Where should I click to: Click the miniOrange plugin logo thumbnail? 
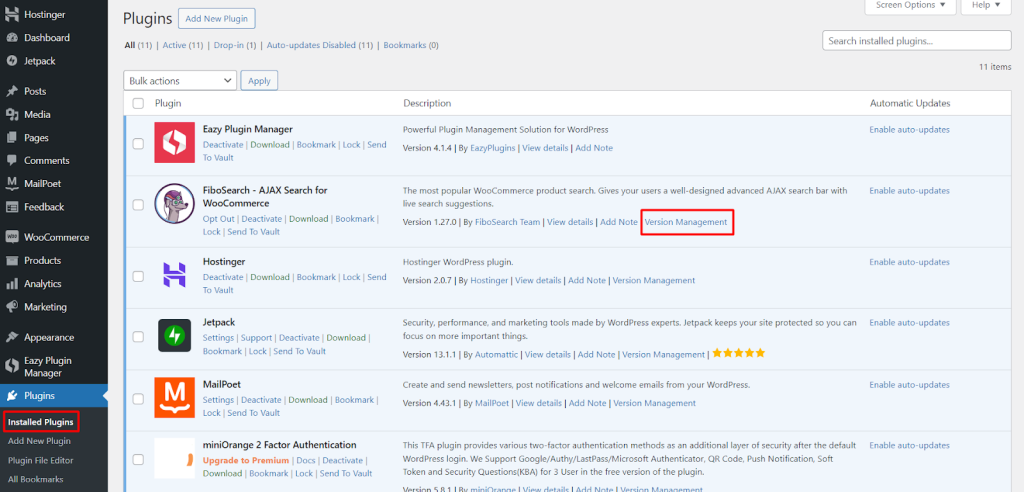click(x=174, y=458)
